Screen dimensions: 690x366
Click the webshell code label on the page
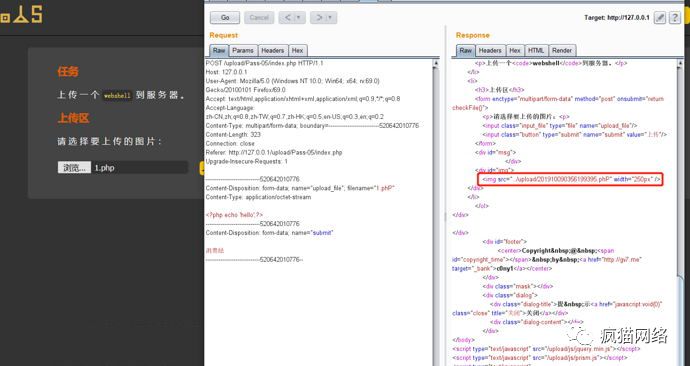click(117, 95)
